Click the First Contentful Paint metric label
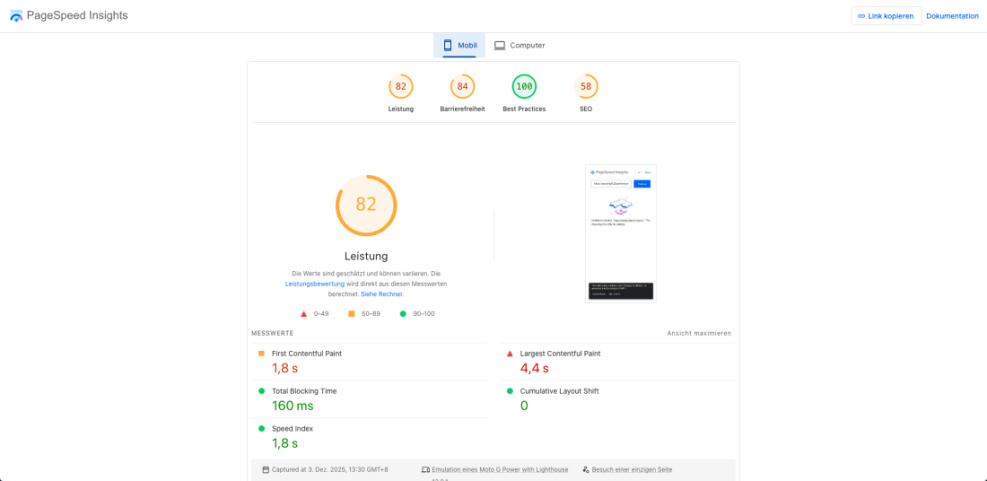 (307, 353)
